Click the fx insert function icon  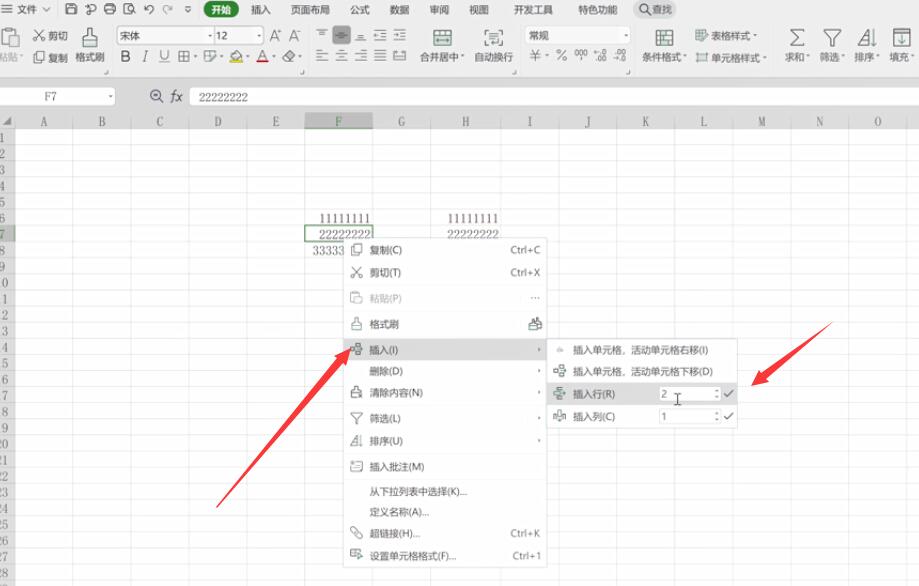point(176,96)
